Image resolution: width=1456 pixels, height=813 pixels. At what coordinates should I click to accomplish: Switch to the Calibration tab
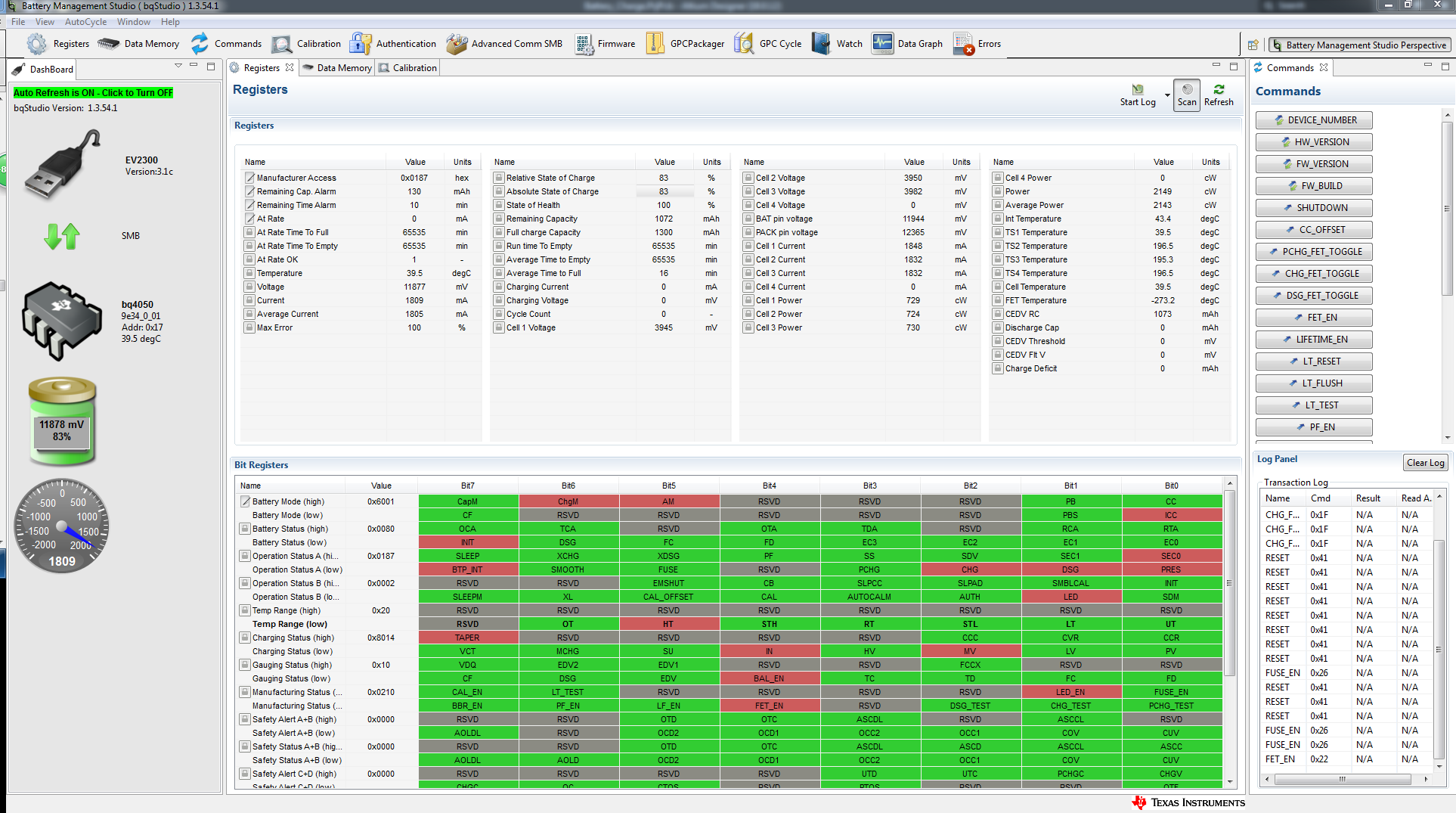[x=408, y=68]
